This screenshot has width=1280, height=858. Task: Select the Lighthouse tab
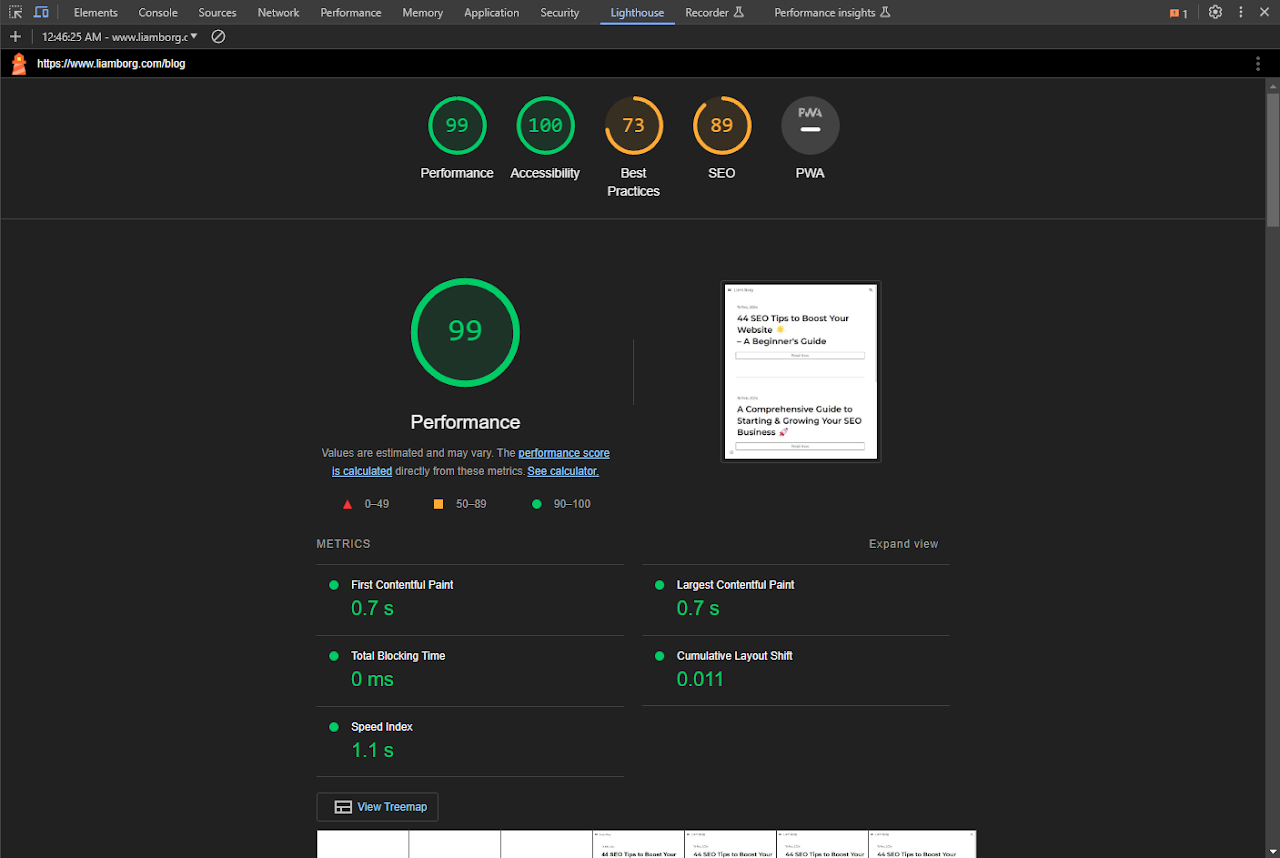coord(637,12)
